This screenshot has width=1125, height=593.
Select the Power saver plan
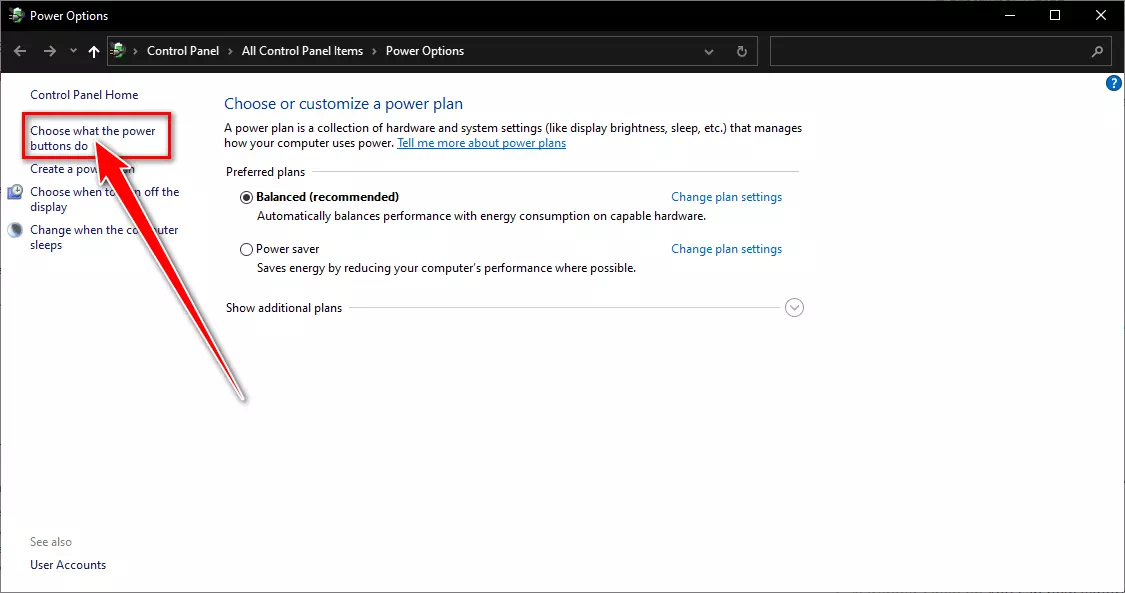coord(247,249)
